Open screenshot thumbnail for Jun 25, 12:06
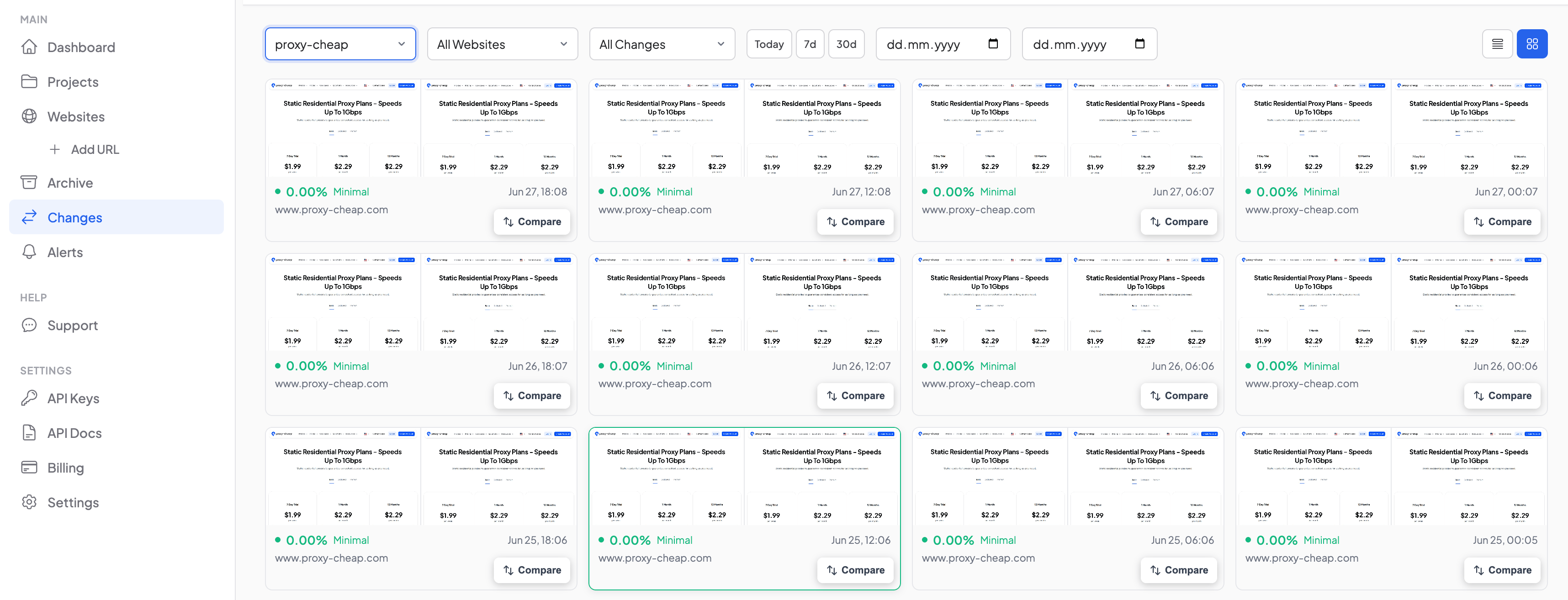1568x600 pixels. coord(744,476)
